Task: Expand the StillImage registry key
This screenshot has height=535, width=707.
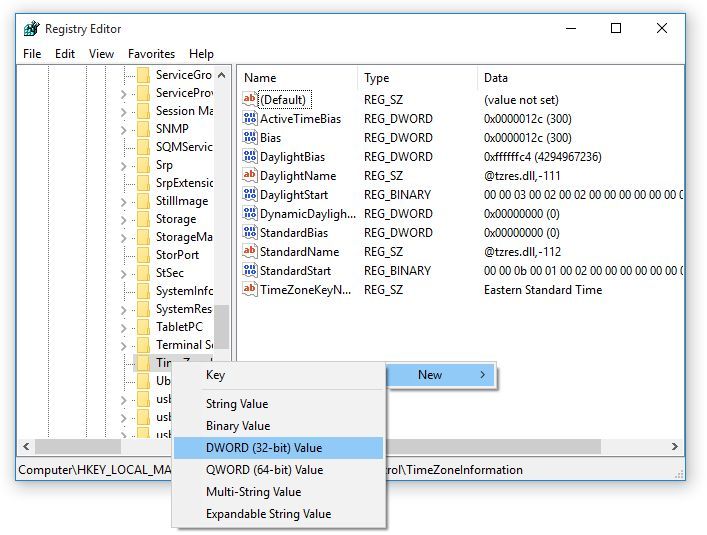Action: (123, 201)
